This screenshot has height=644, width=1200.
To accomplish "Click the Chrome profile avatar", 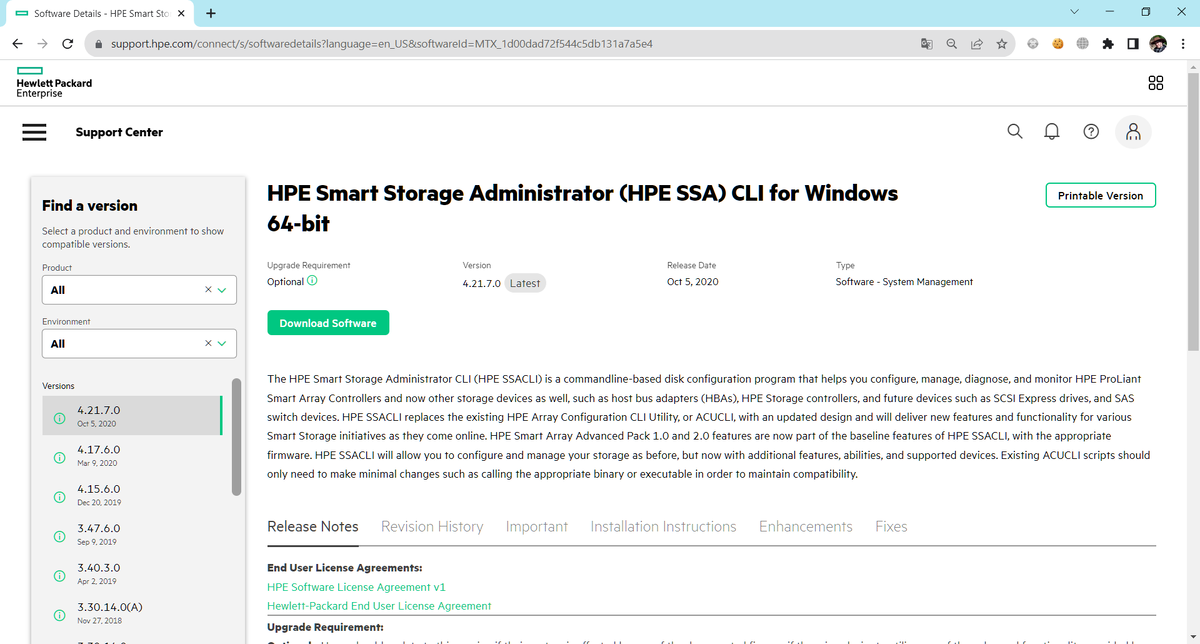I will [1158, 44].
